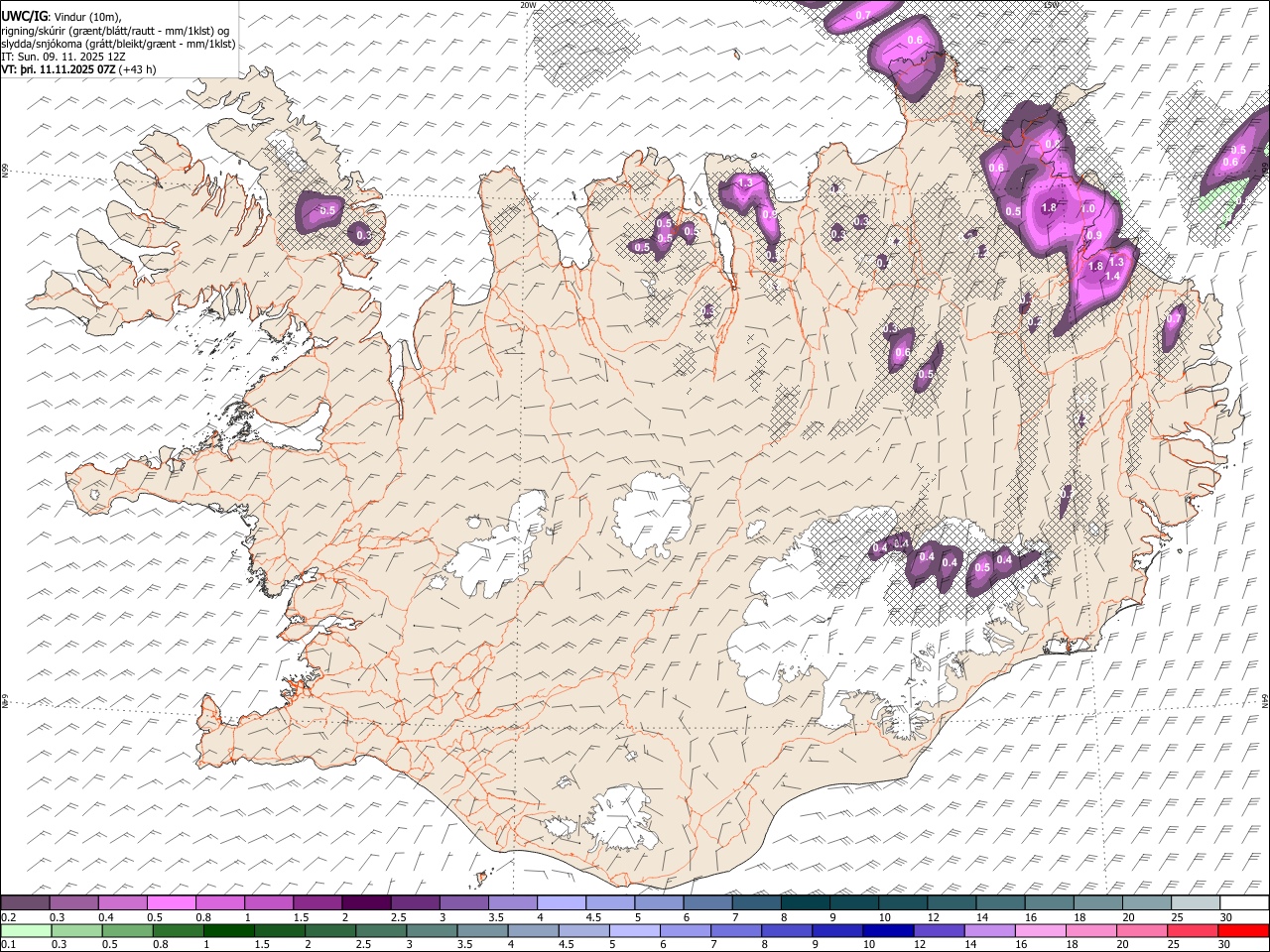Screen dimensions: 1270x952
Task: Click the white swatch above the 30 label
Action: (x=1244, y=903)
